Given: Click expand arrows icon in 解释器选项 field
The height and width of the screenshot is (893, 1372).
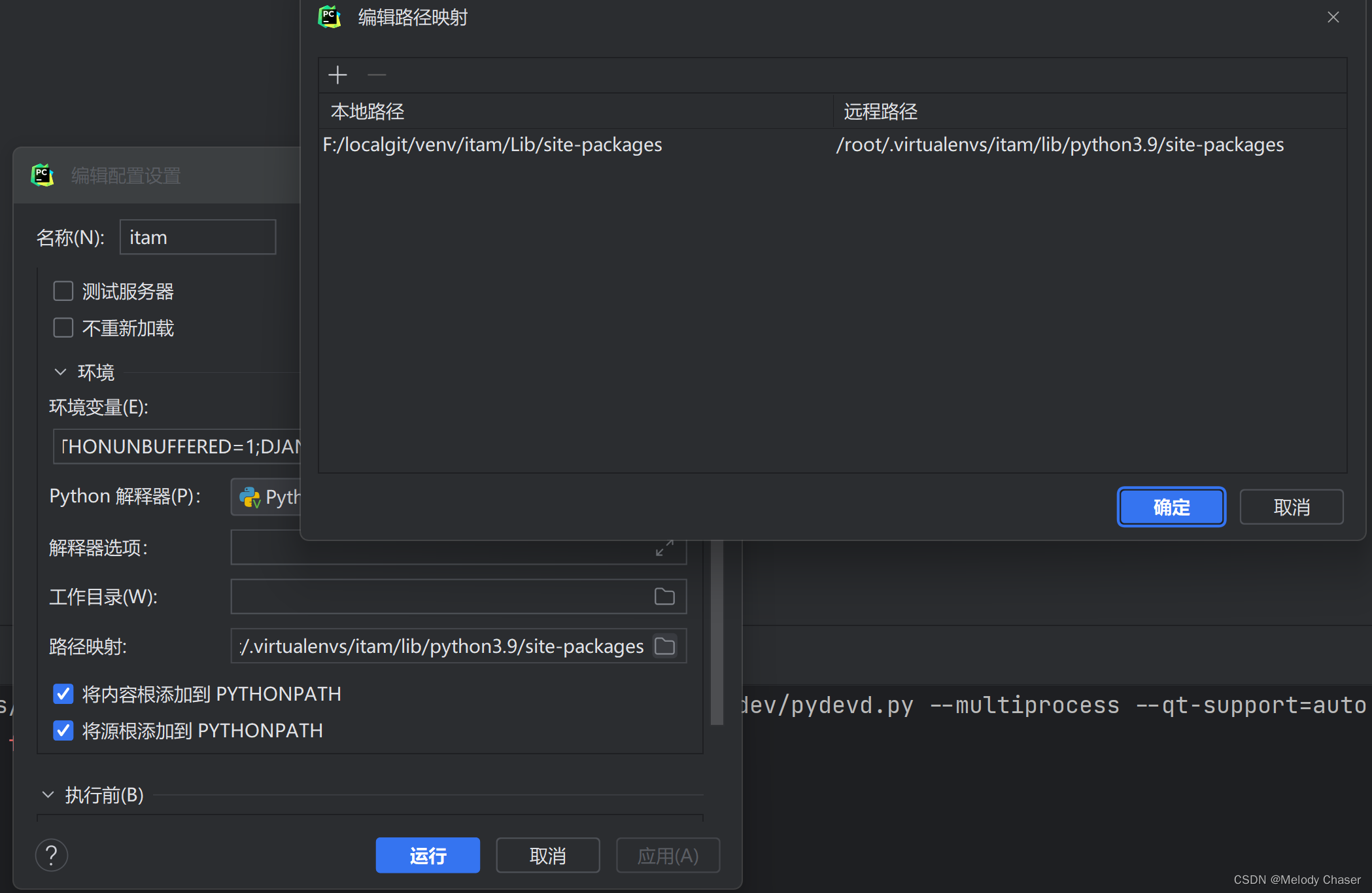Looking at the screenshot, I should [x=664, y=548].
